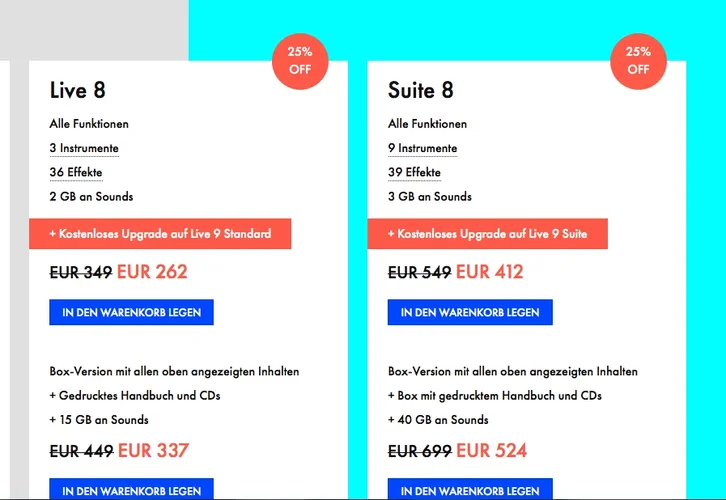Click the Live 8 product title
726x500 pixels.
tap(77, 90)
